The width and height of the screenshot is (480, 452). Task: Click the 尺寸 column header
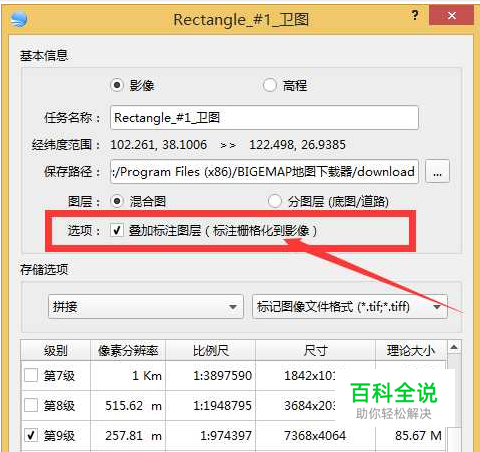click(x=315, y=351)
